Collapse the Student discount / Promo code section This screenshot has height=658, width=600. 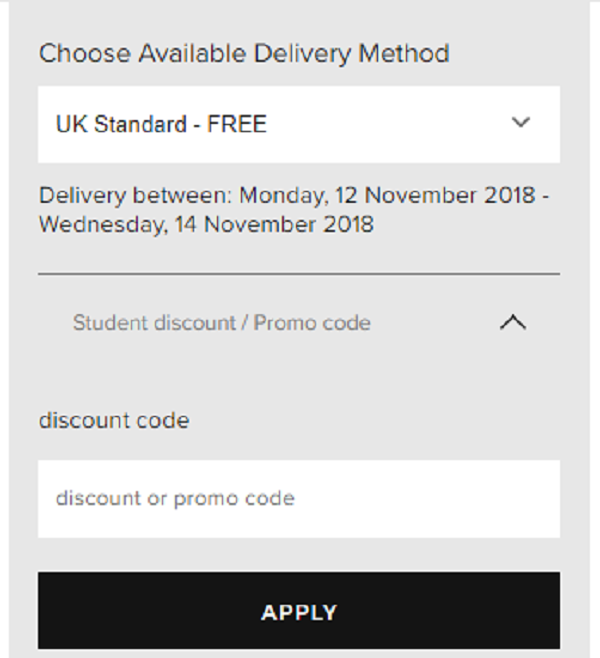click(299, 323)
